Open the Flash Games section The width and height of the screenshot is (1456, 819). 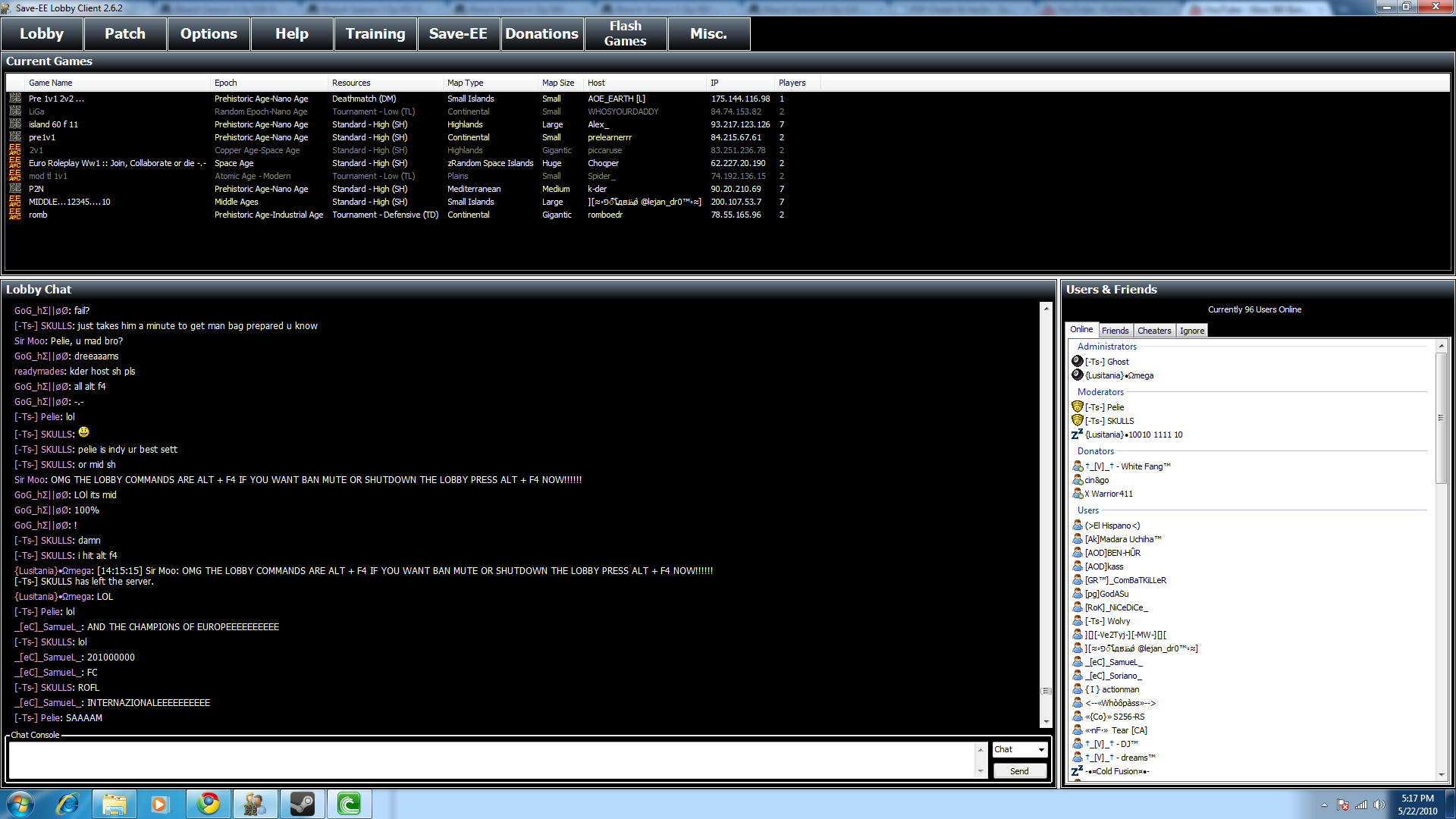click(626, 34)
